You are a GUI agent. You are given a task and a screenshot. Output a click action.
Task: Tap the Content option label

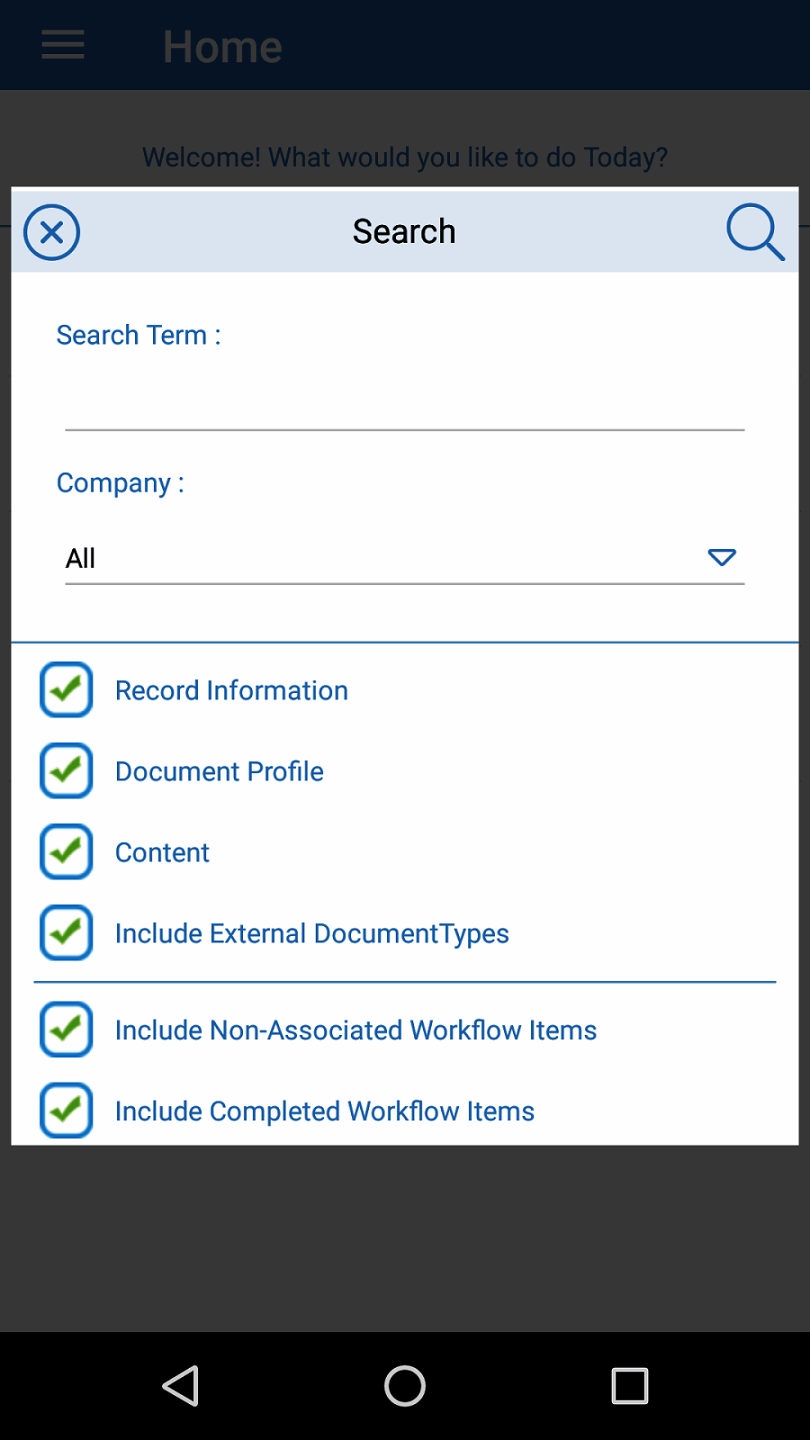click(162, 852)
